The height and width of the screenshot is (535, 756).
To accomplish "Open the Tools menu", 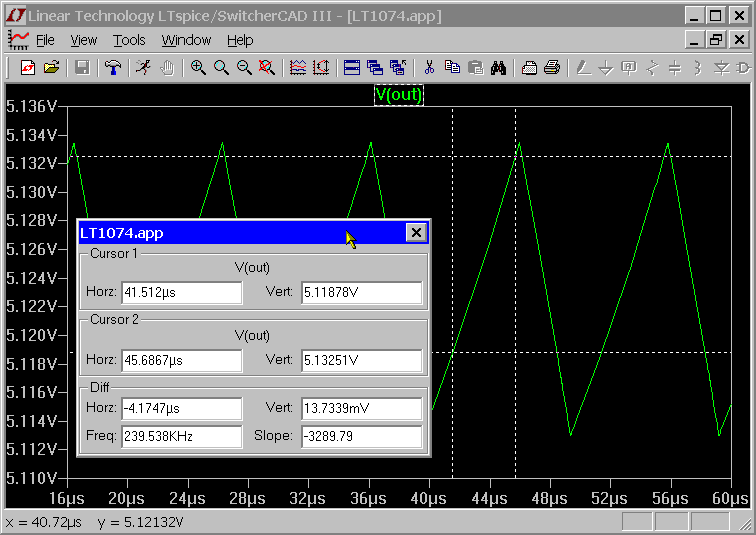I will tap(129, 40).
